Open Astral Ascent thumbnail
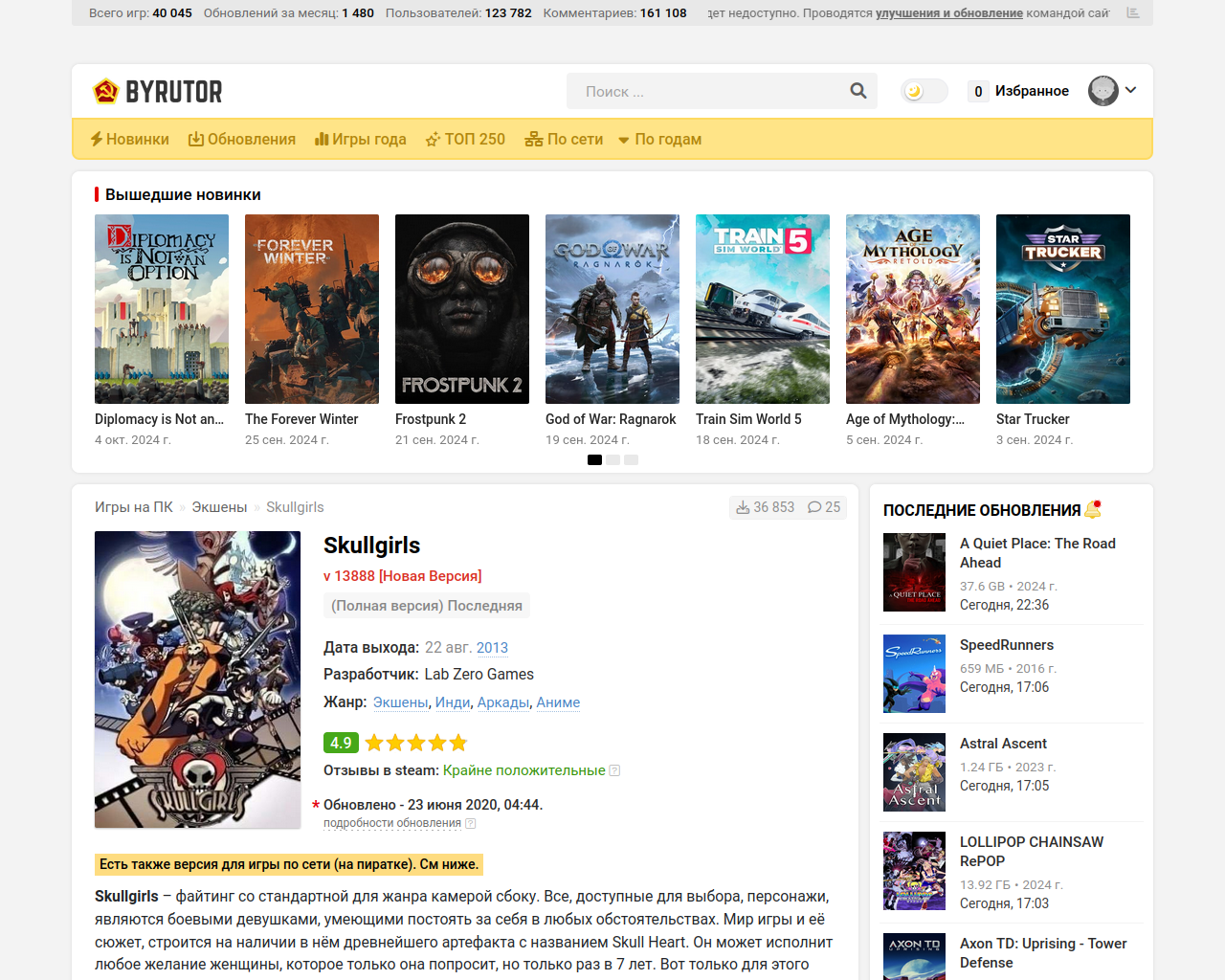 (x=914, y=772)
